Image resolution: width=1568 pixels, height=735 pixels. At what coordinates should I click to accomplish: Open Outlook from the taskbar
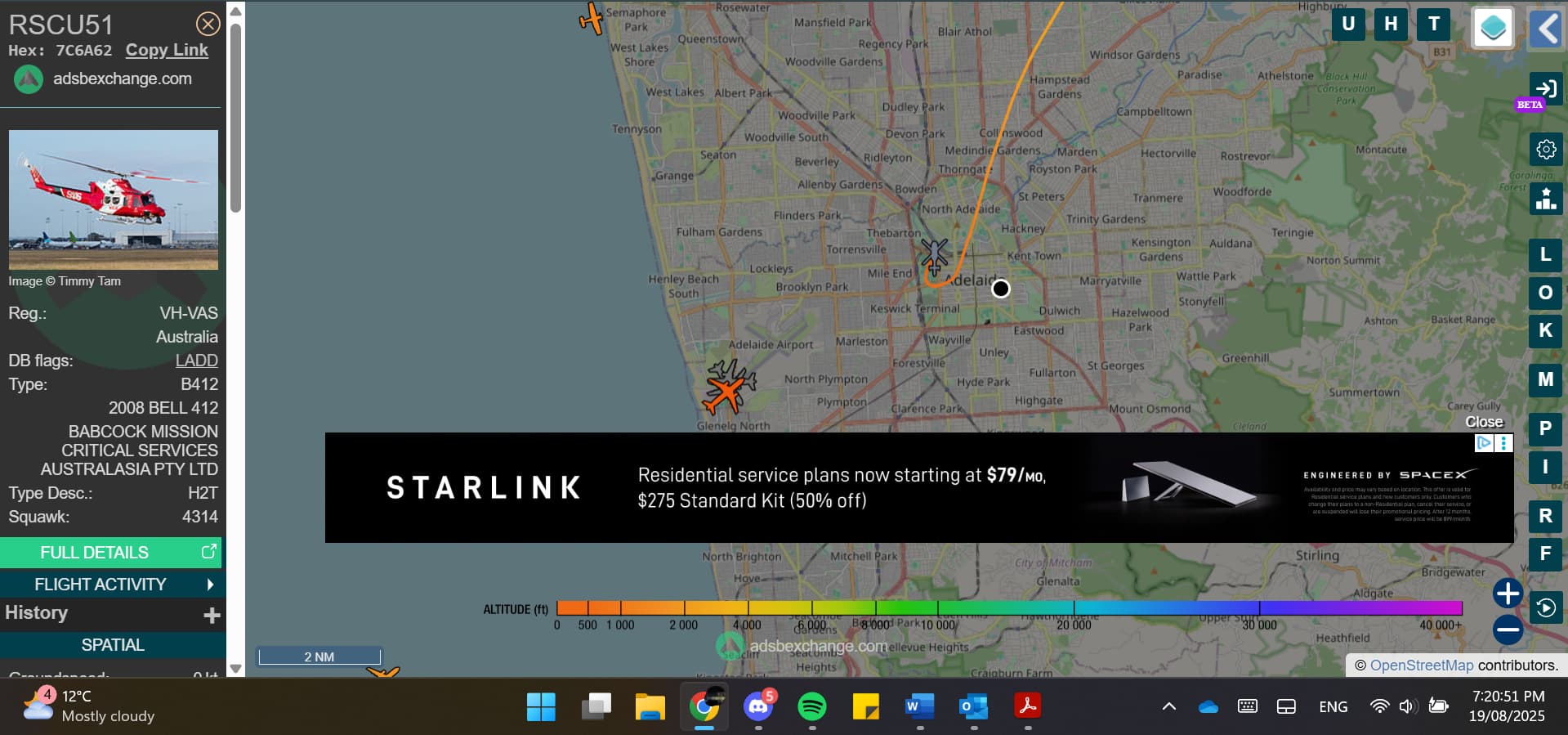tap(973, 706)
